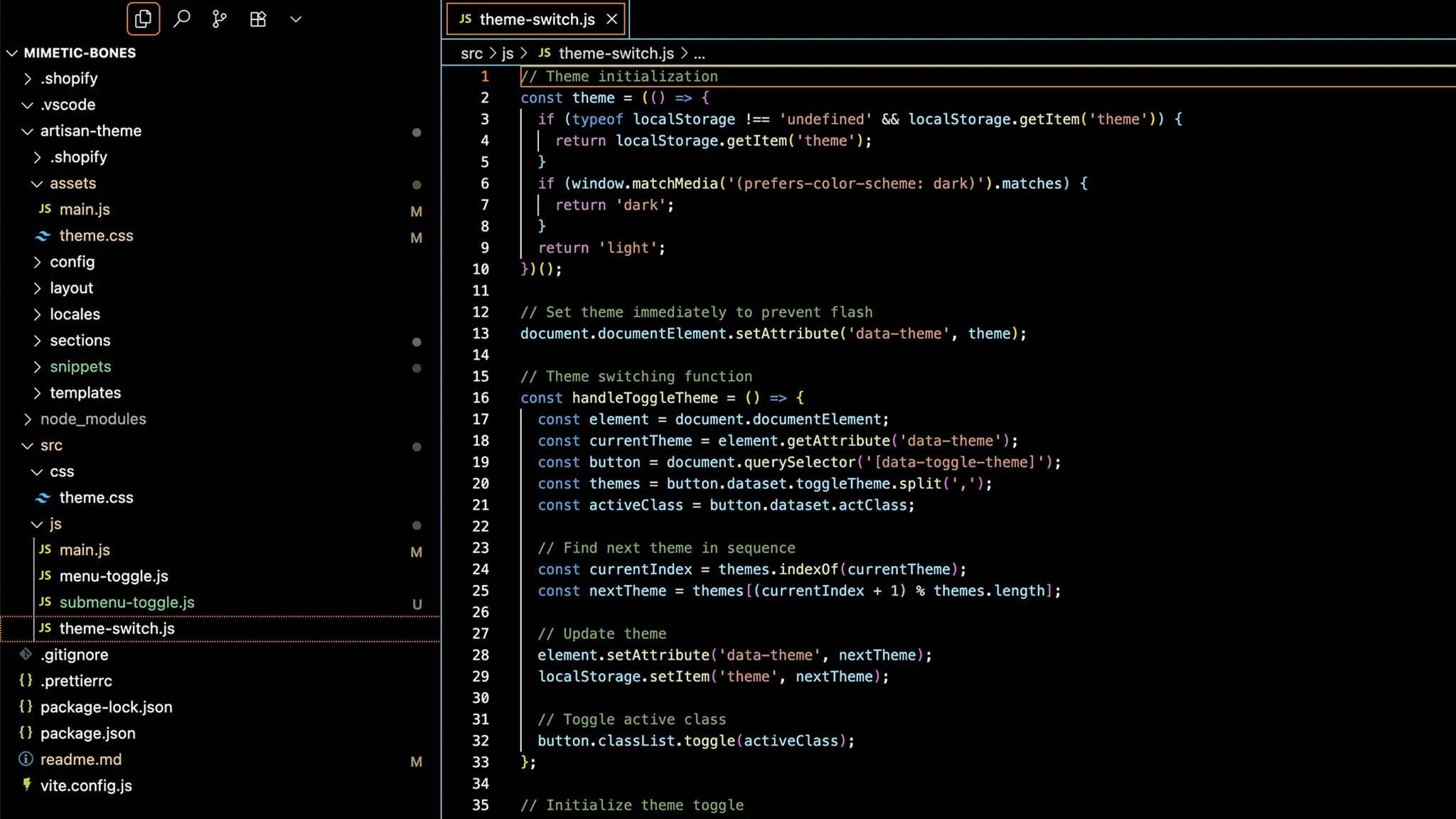Click 'localStorage.setItem' on line 29
This screenshot has height=819, width=1456.
tap(623, 677)
